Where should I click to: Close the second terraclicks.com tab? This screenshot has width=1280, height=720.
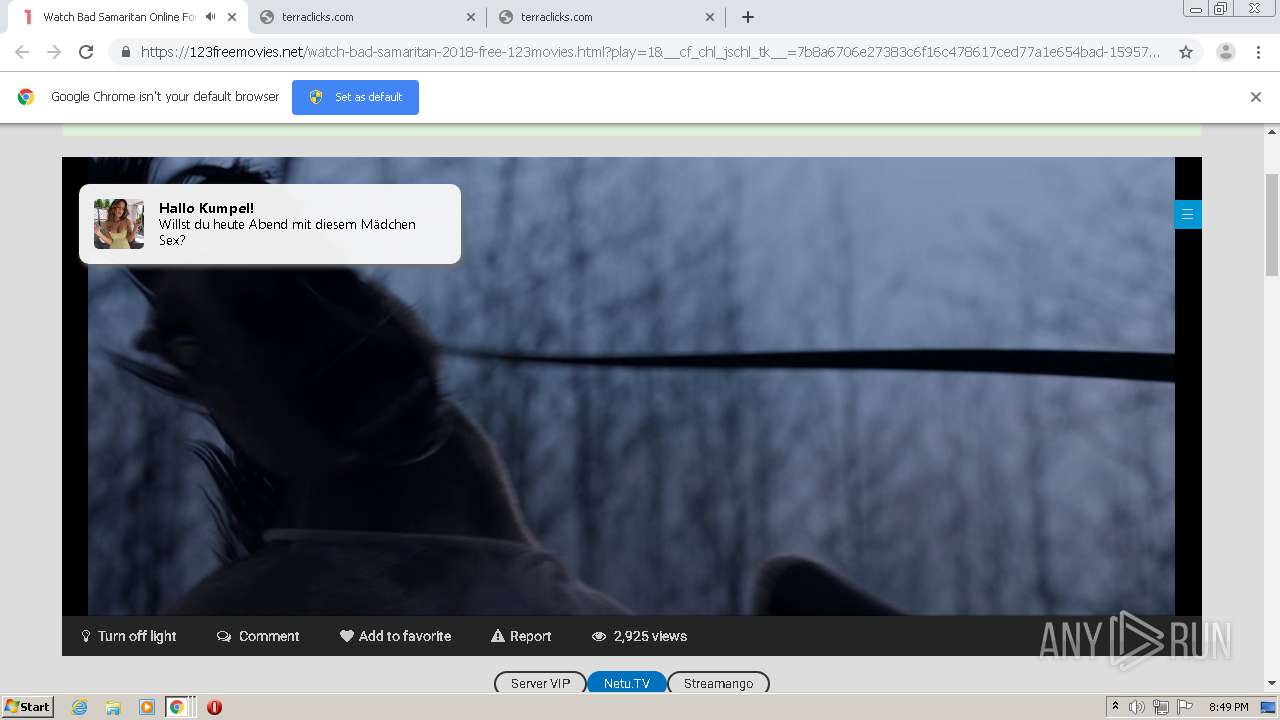click(710, 17)
